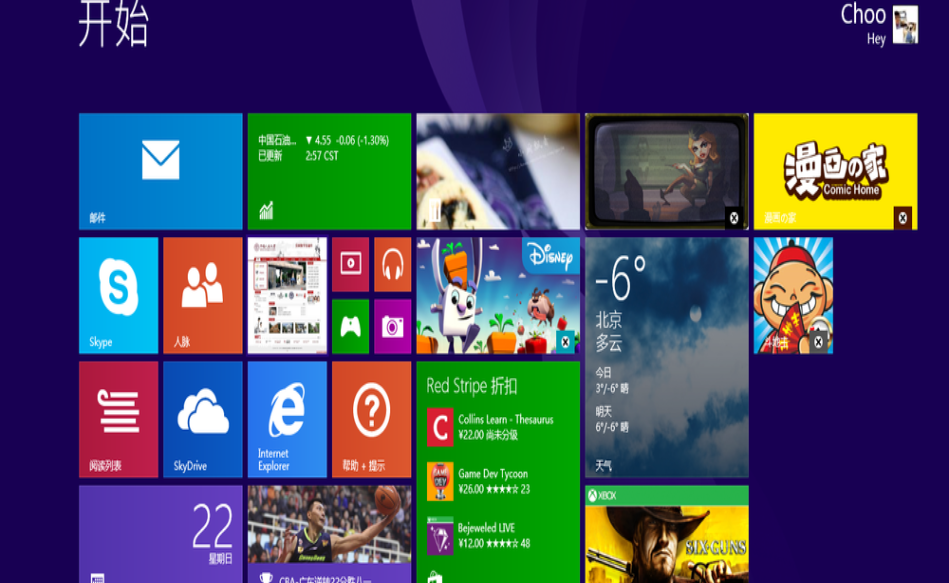Viewport: 949px width, 583px height.
Task: Open the Calendar tile showing 22
Action: 160,534
